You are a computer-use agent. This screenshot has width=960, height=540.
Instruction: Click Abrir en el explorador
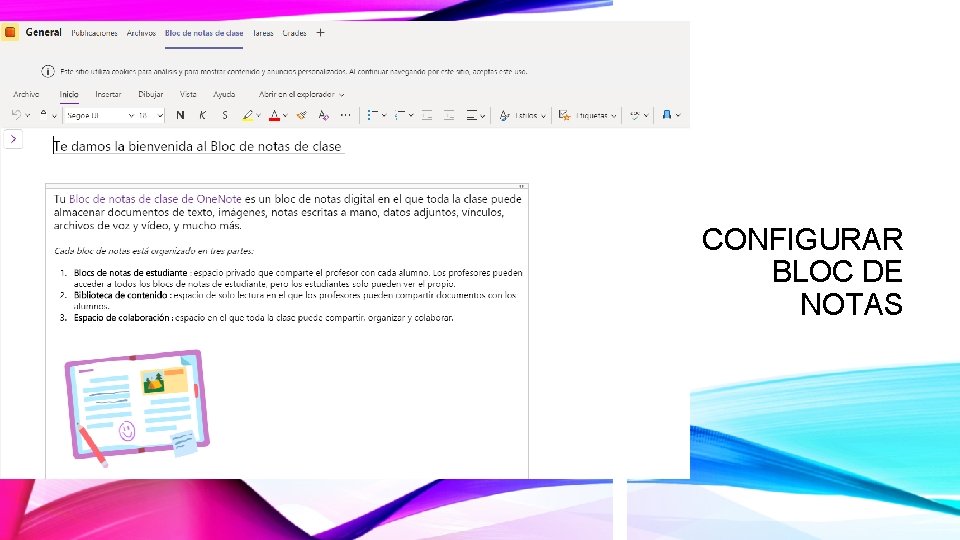click(296, 94)
